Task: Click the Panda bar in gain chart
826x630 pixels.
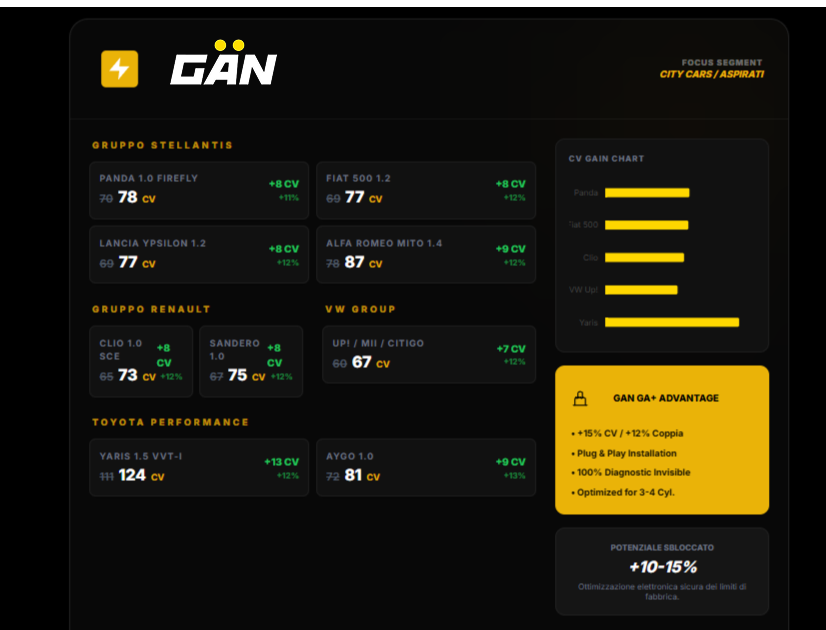Action: (x=646, y=193)
